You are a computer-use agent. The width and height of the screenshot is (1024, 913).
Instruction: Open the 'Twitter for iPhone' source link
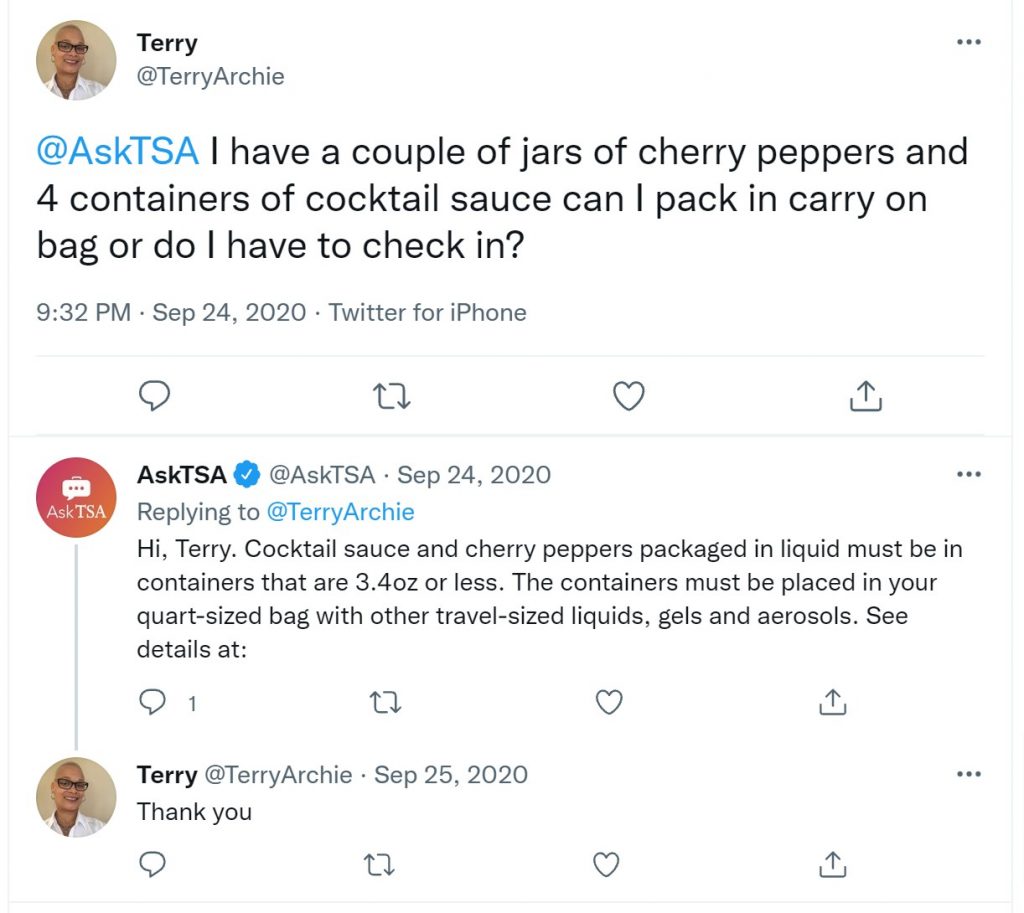(427, 313)
